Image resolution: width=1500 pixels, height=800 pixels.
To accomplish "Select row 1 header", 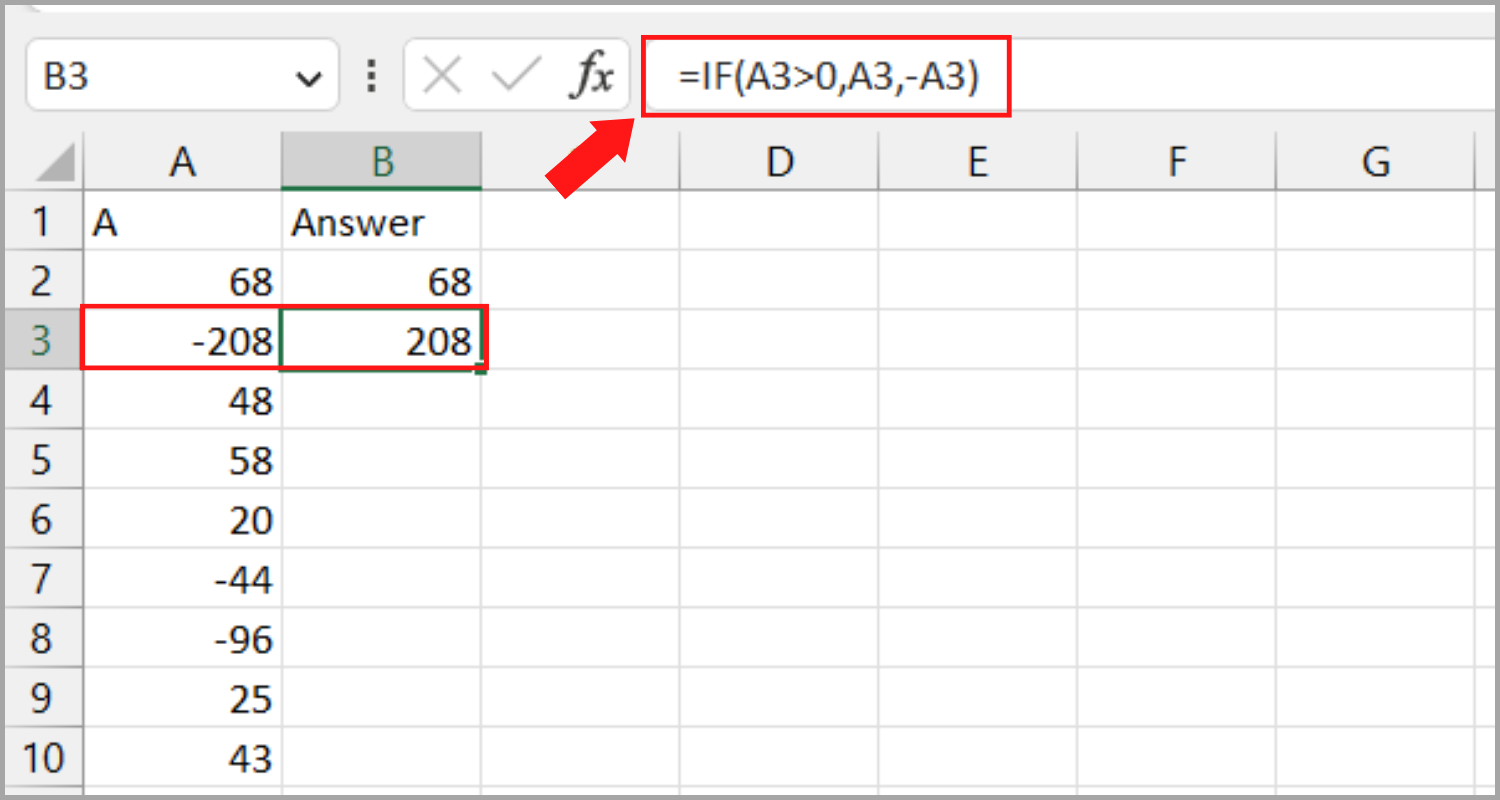I will [42, 221].
